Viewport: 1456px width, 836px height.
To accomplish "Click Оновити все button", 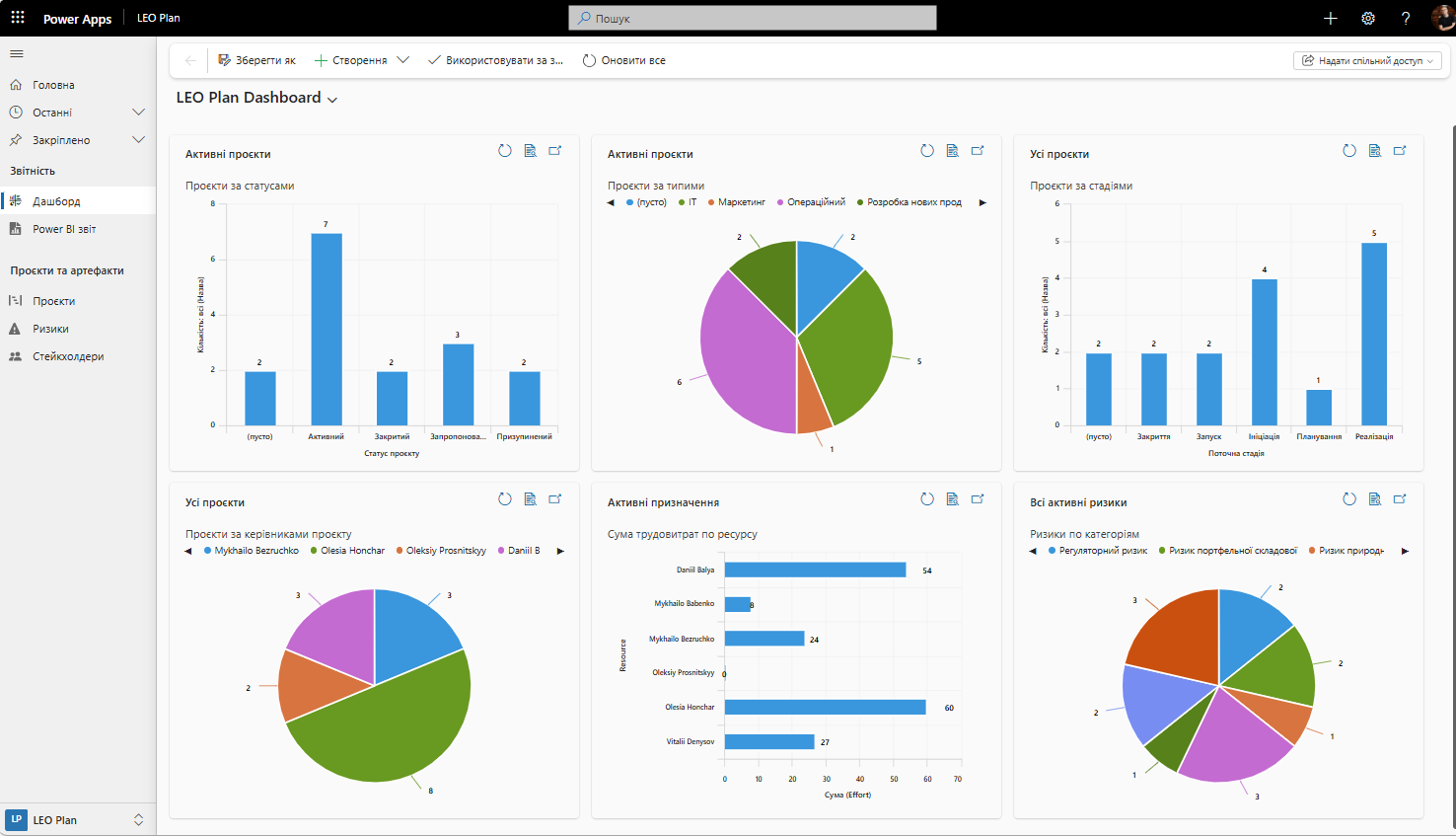I will 624,60.
